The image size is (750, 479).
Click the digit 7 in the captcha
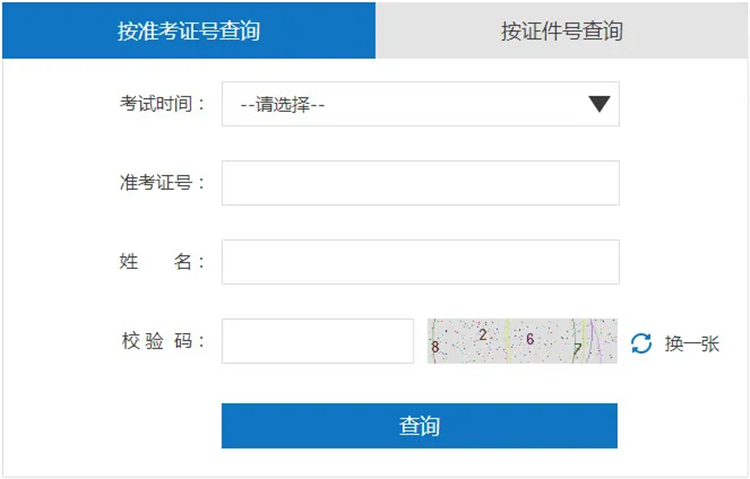pyautogui.click(x=577, y=349)
